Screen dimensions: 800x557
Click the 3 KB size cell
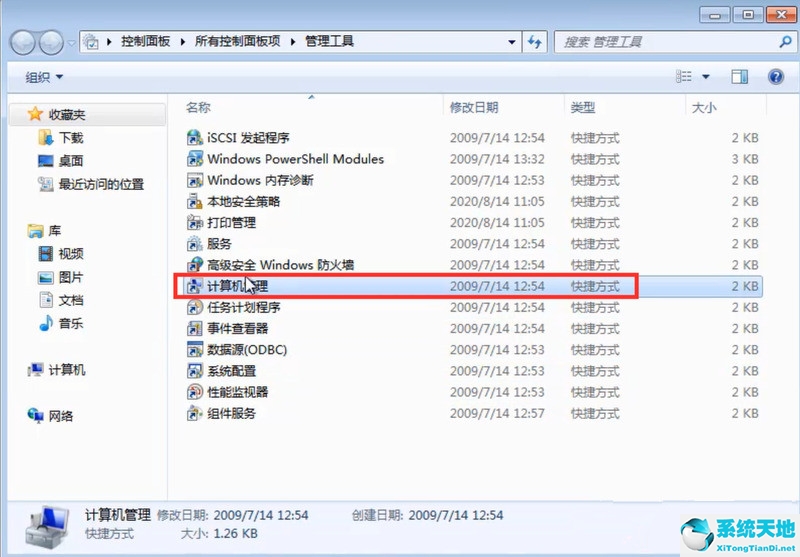point(745,159)
